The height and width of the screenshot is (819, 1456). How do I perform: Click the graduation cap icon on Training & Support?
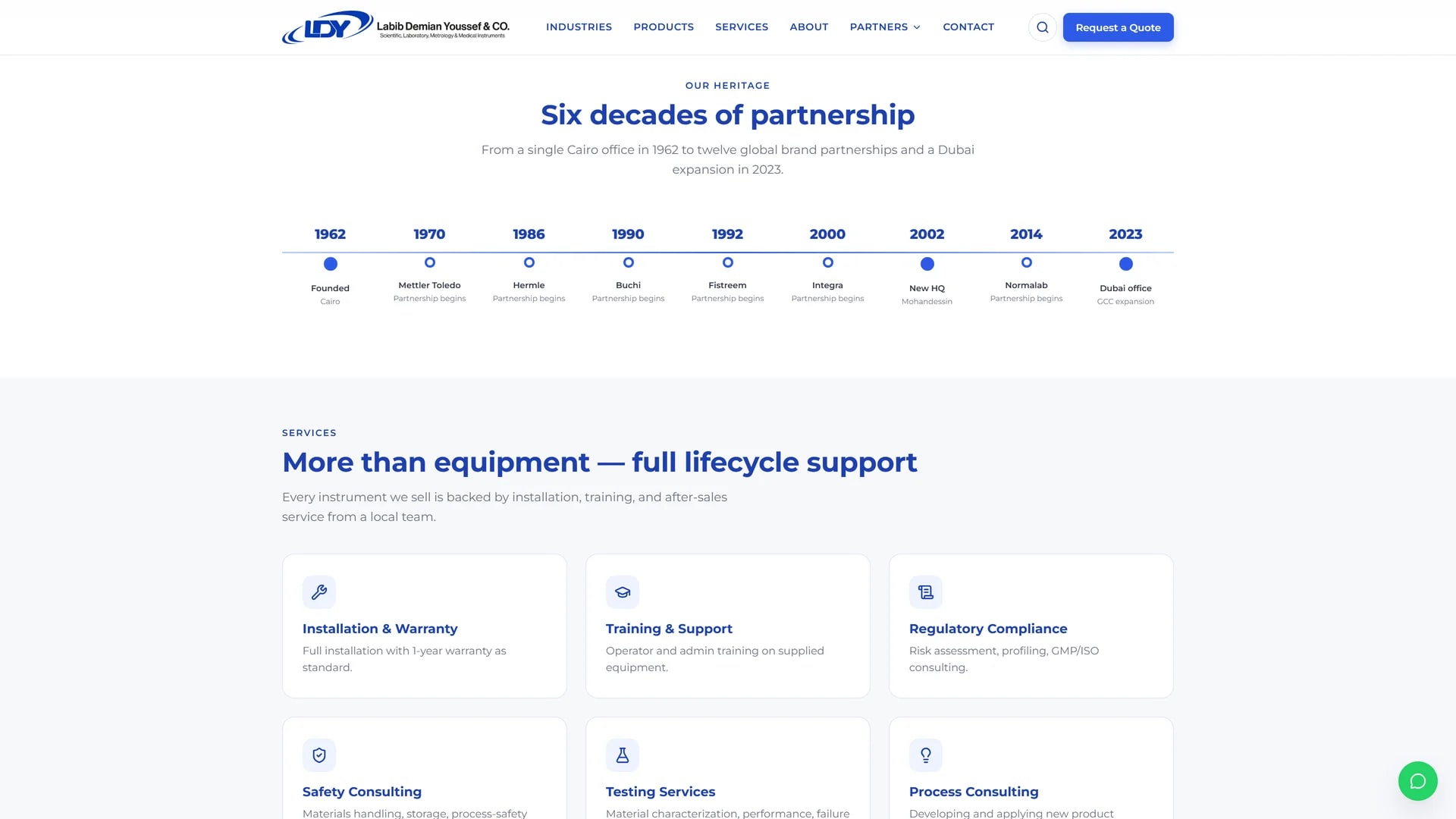click(x=623, y=592)
